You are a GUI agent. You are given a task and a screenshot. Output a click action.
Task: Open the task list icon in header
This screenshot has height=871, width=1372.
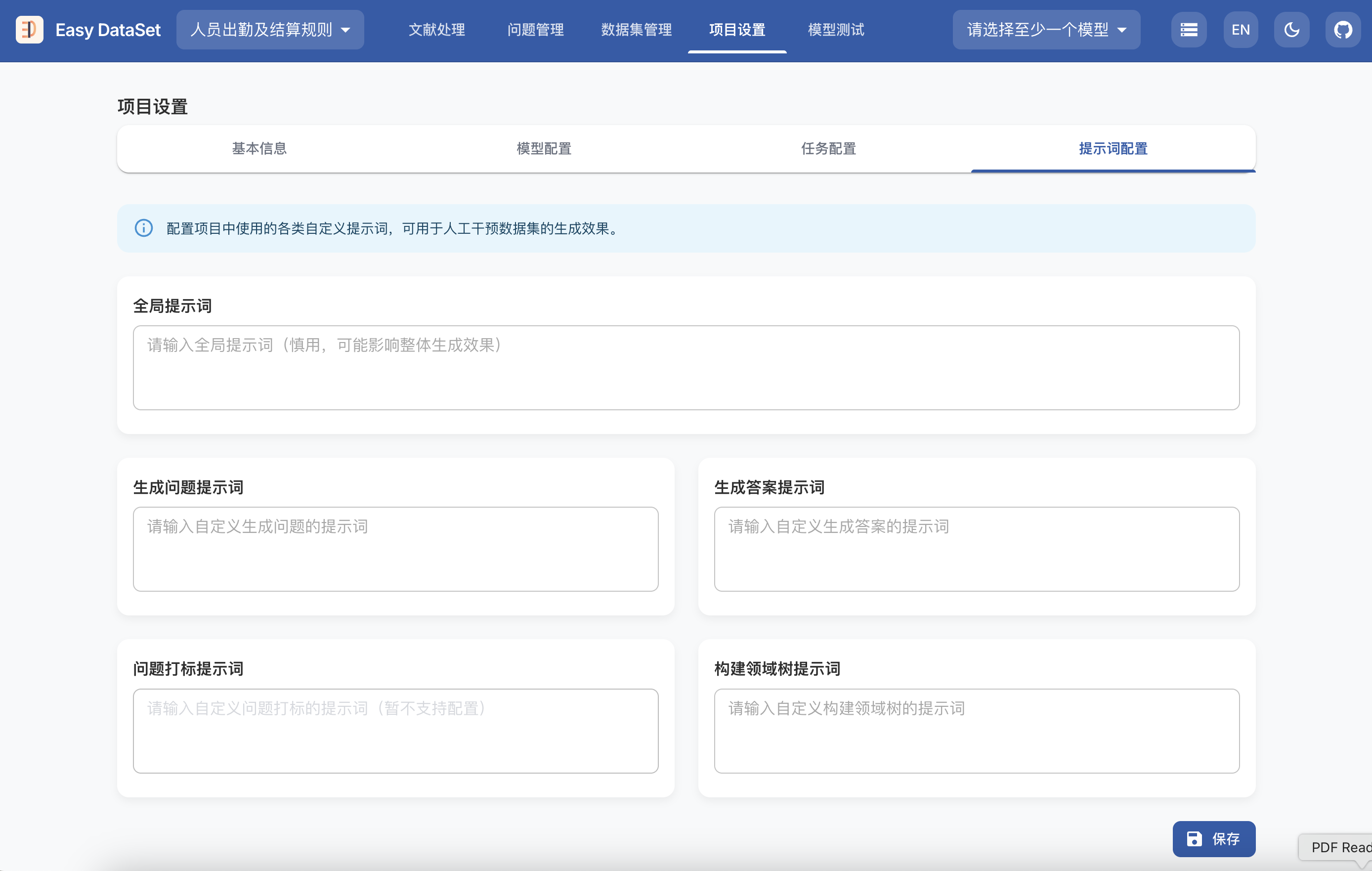[x=1189, y=30]
